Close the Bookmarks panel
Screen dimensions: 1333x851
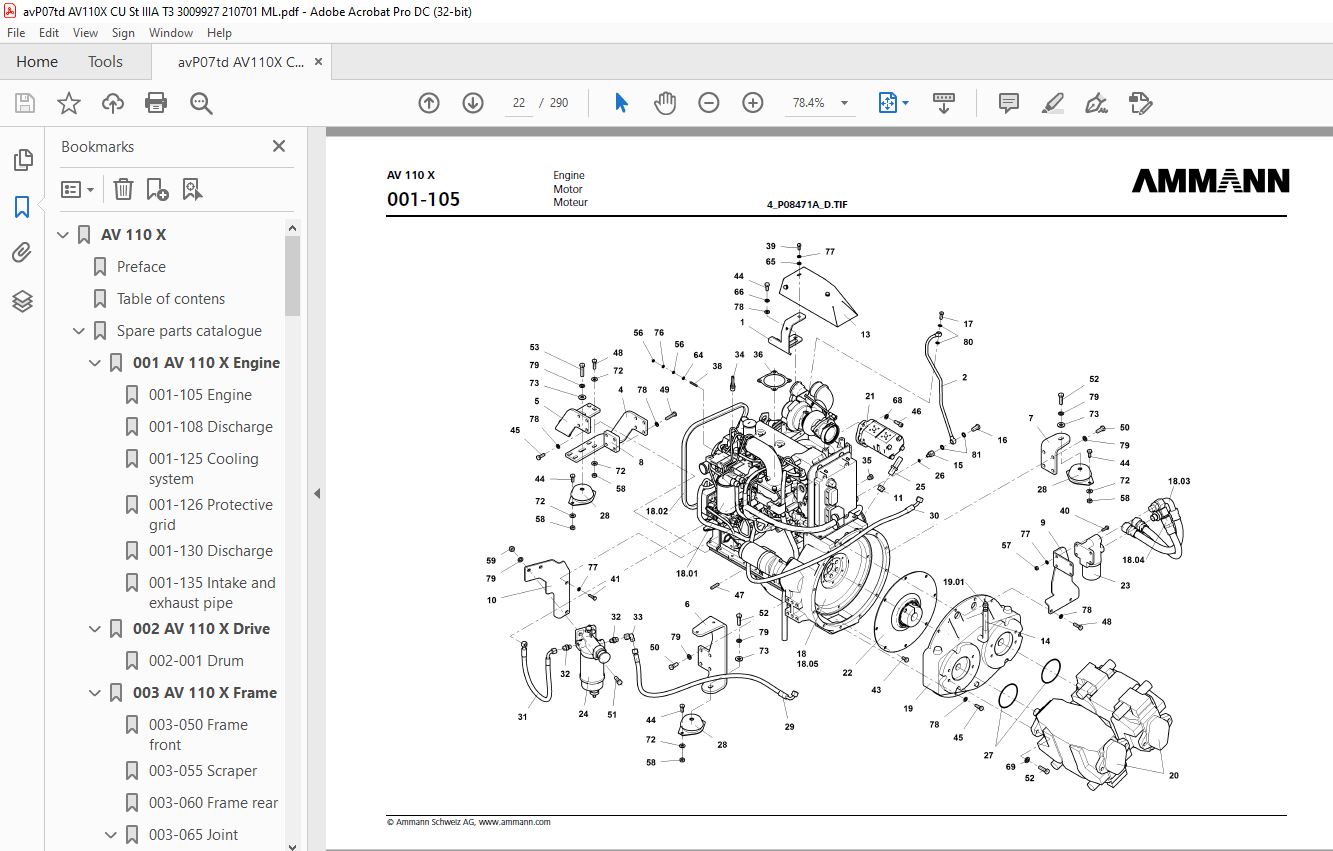click(279, 146)
